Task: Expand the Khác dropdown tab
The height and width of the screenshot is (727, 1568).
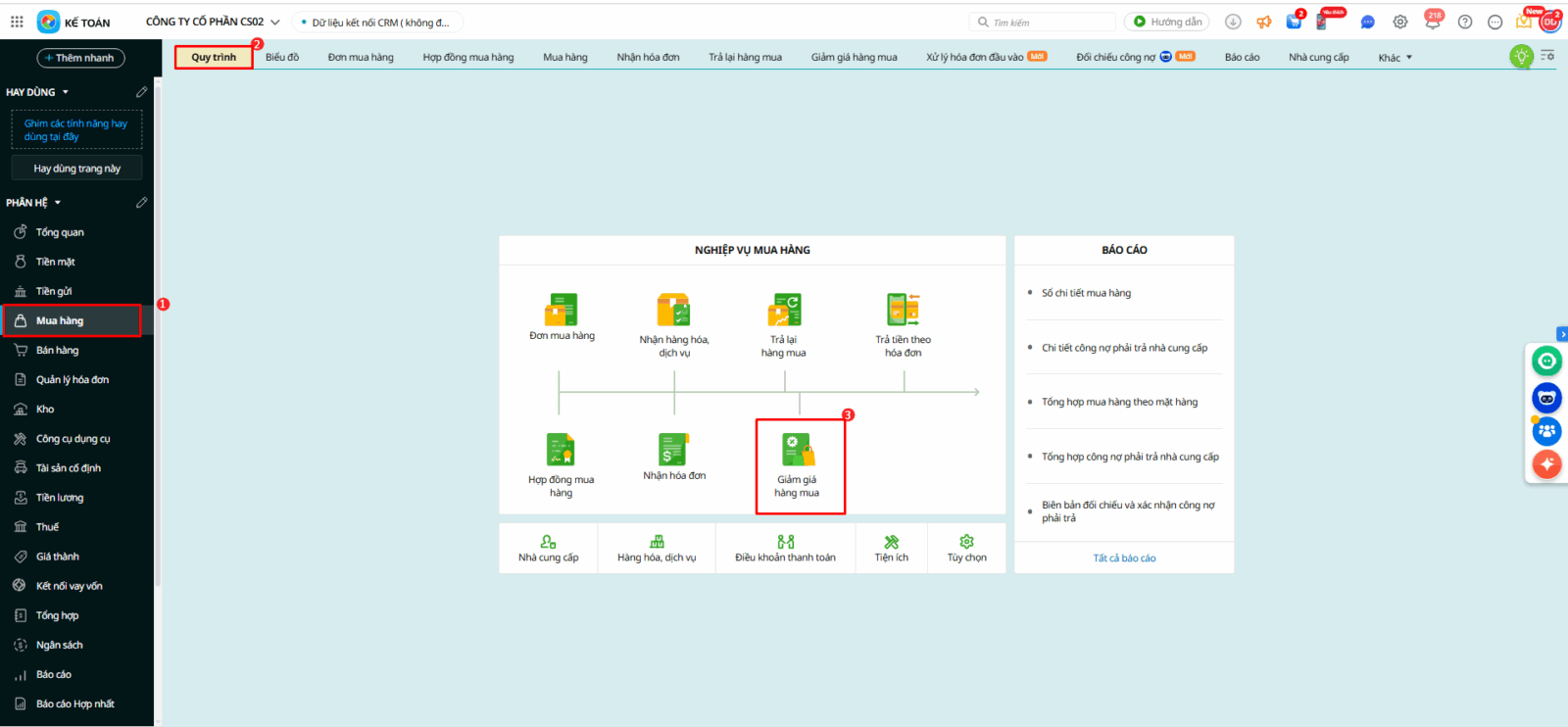Action: click(1395, 58)
